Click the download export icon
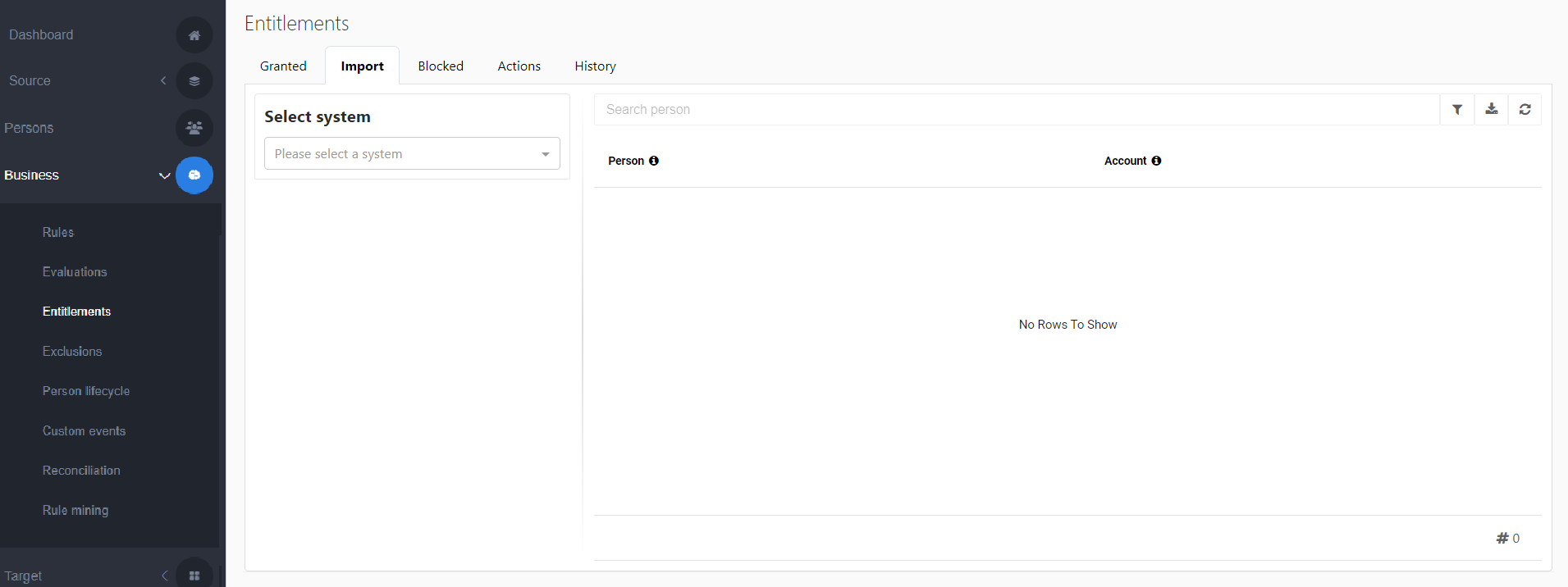Image resolution: width=1568 pixels, height=587 pixels. 1491,110
